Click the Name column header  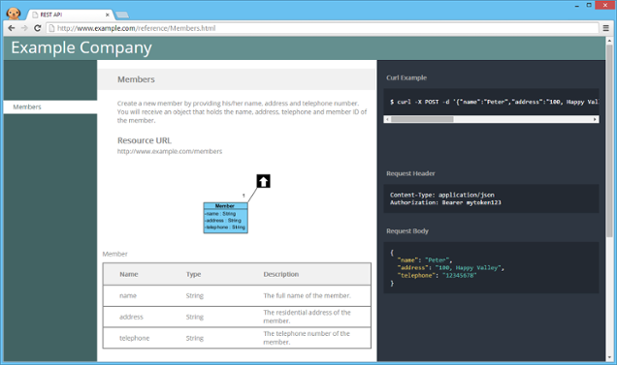coord(129,274)
